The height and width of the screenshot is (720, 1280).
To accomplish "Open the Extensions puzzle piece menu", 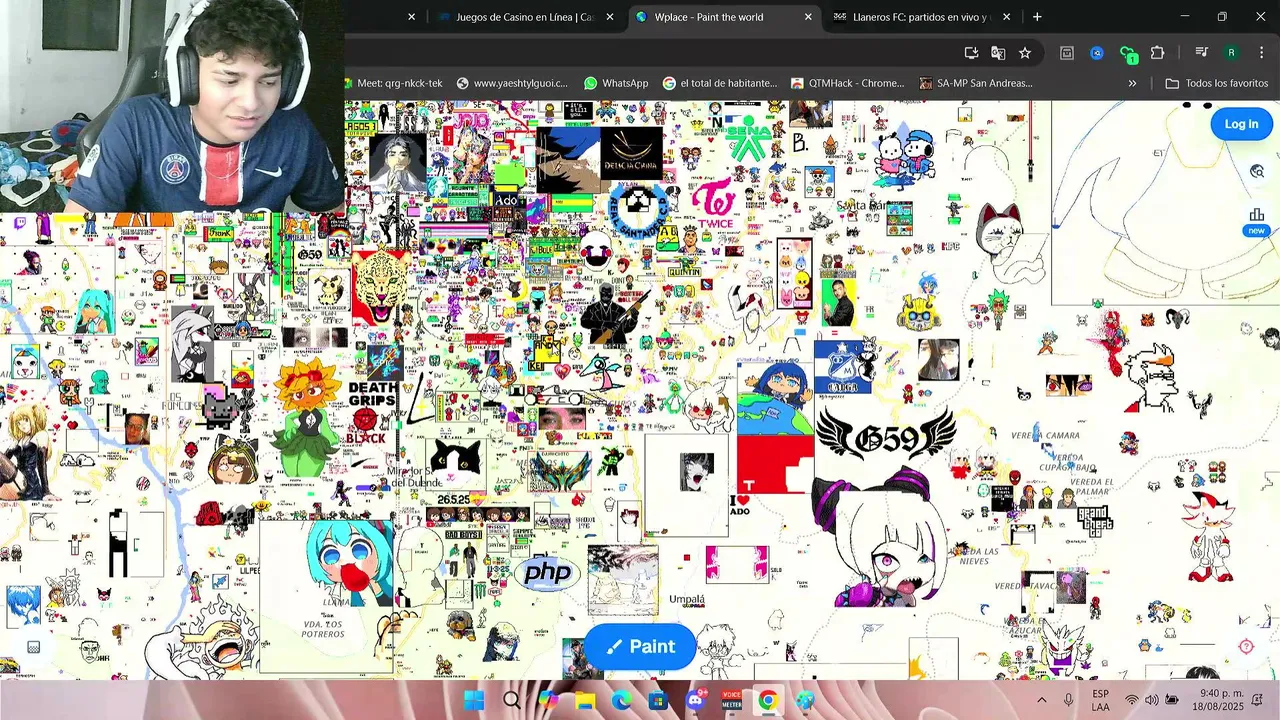I will coord(1158,53).
